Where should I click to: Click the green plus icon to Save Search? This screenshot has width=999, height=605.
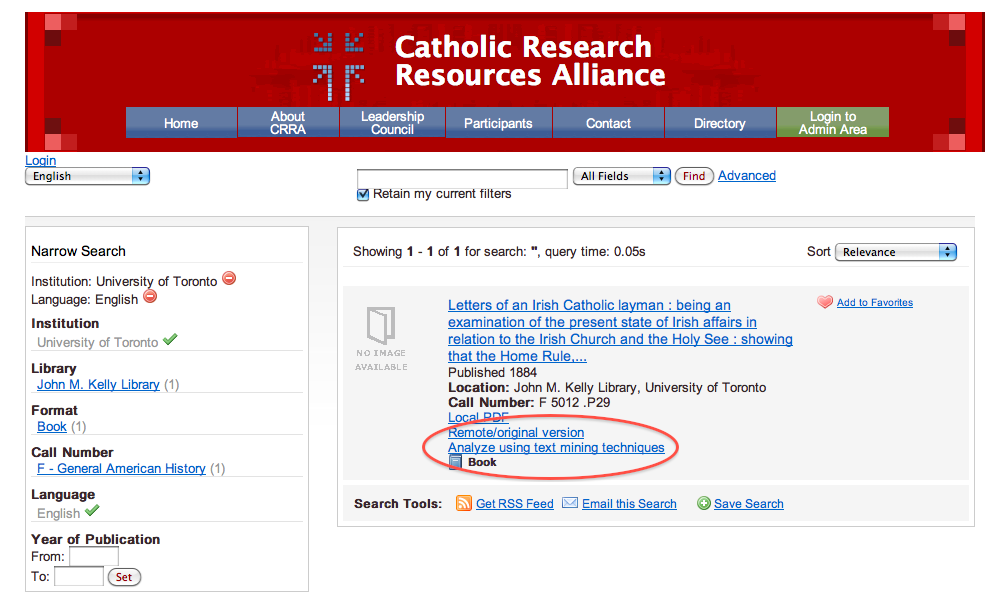point(702,503)
